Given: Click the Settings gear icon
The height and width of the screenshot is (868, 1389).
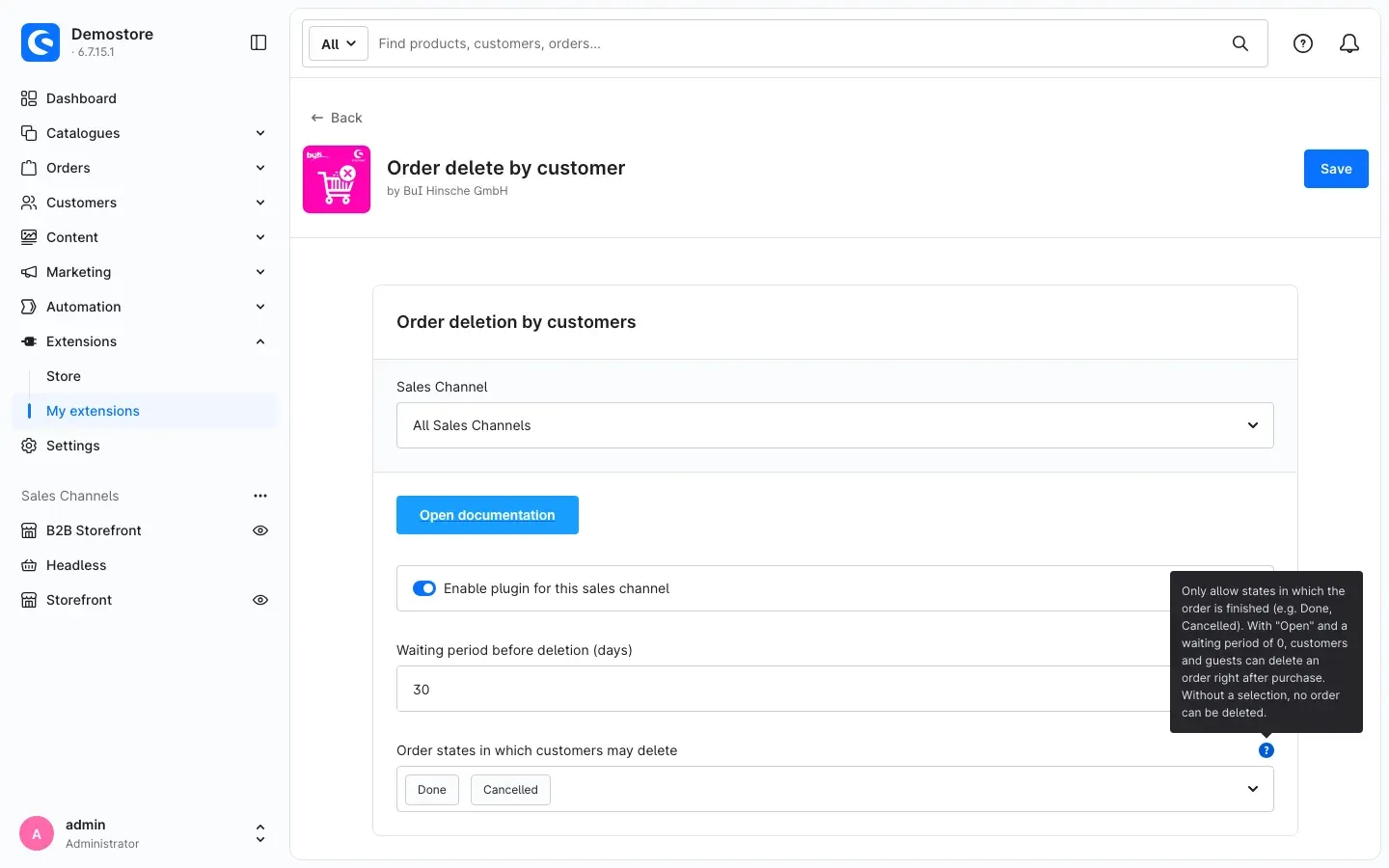Looking at the screenshot, I should [29, 446].
